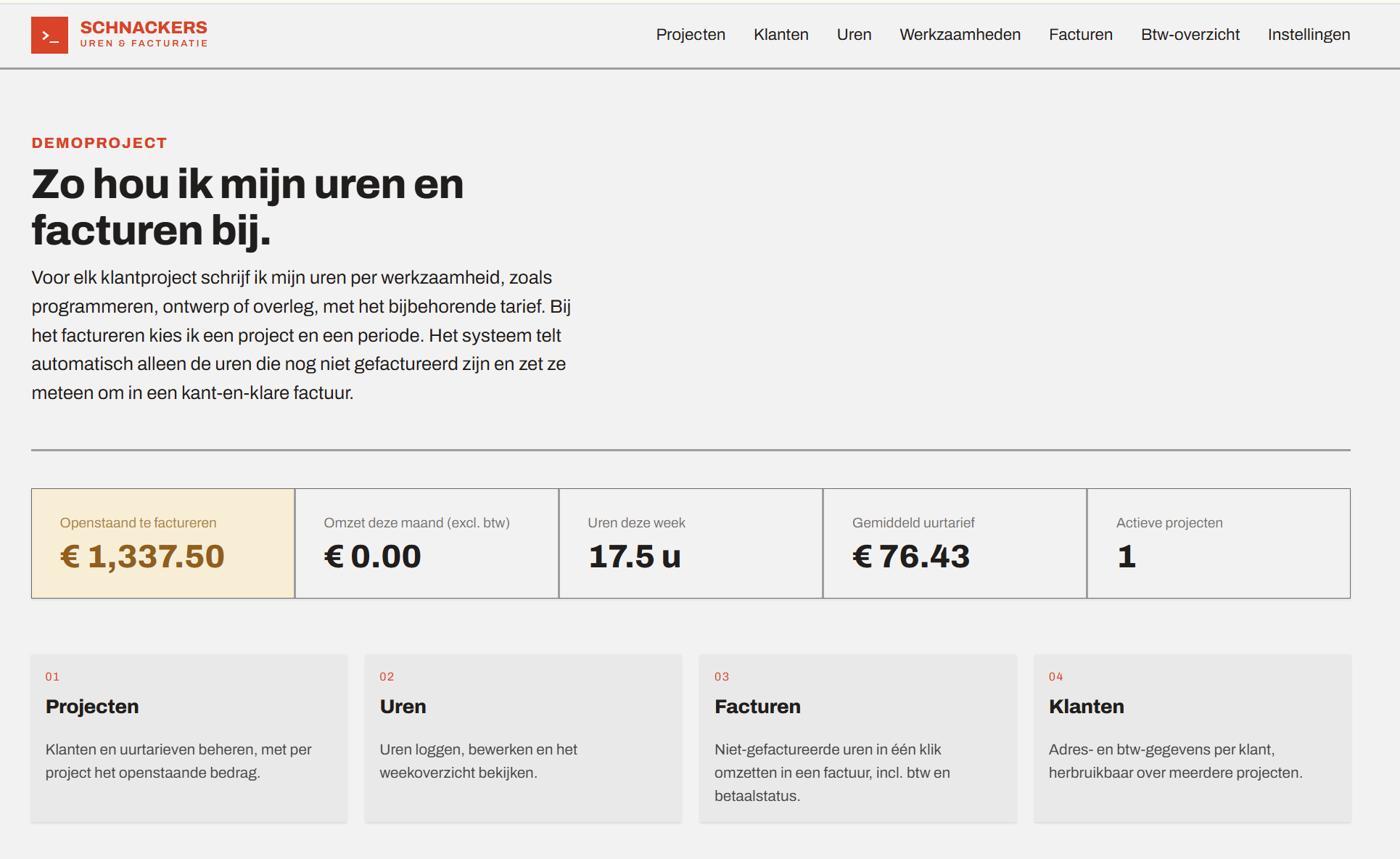This screenshot has height=859, width=1400.
Task: Click the DEMOPROJECT label above the heading
Action: (x=99, y=143)
